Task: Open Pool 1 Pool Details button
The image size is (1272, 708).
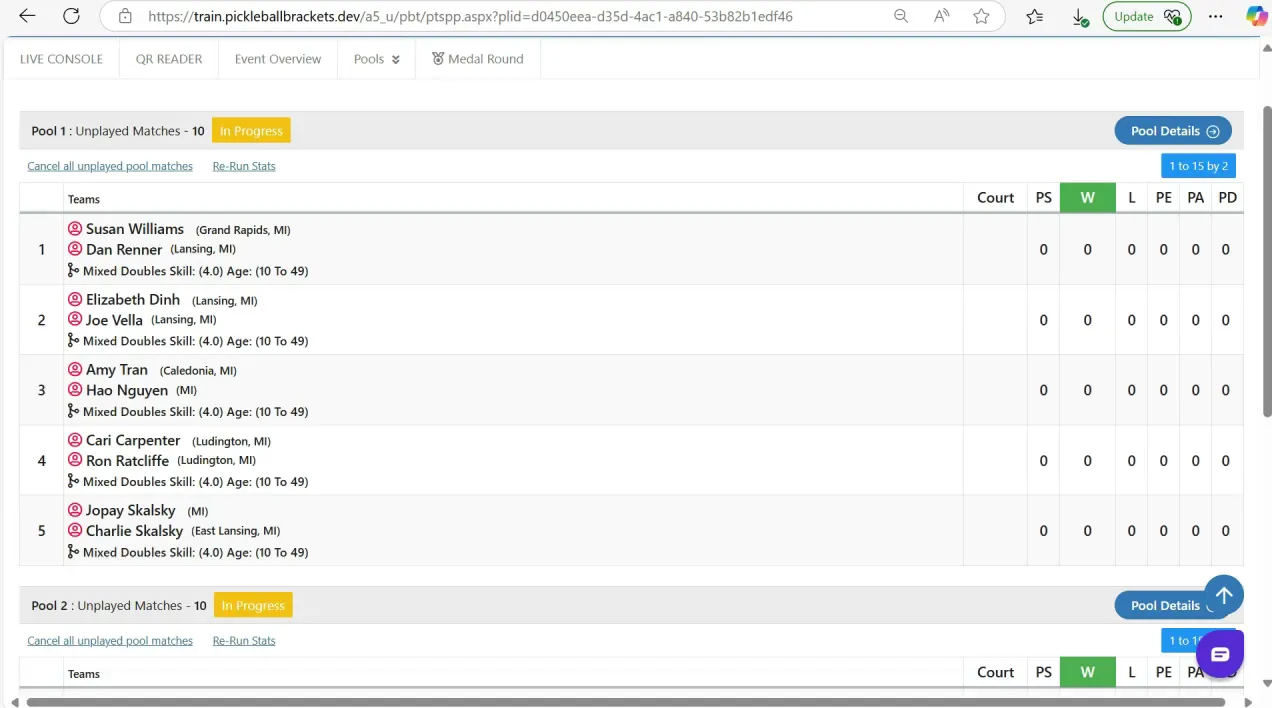Action: (1173, 131)
